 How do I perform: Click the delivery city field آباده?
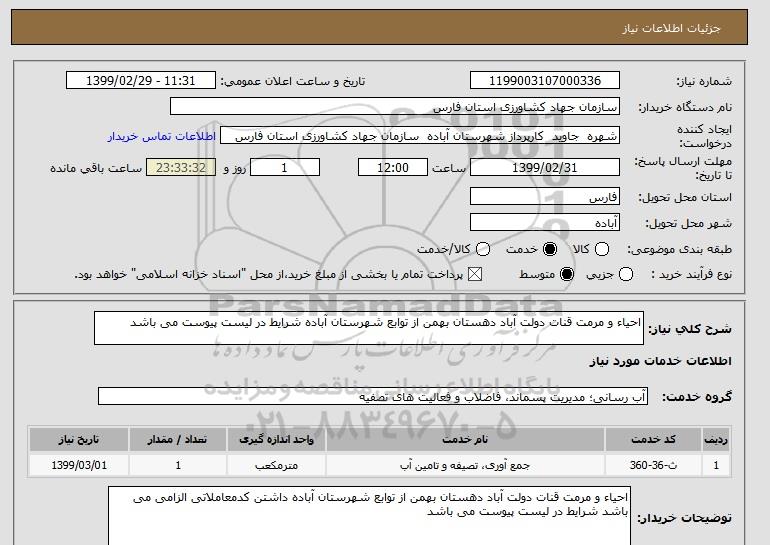[x=545, y=222]
